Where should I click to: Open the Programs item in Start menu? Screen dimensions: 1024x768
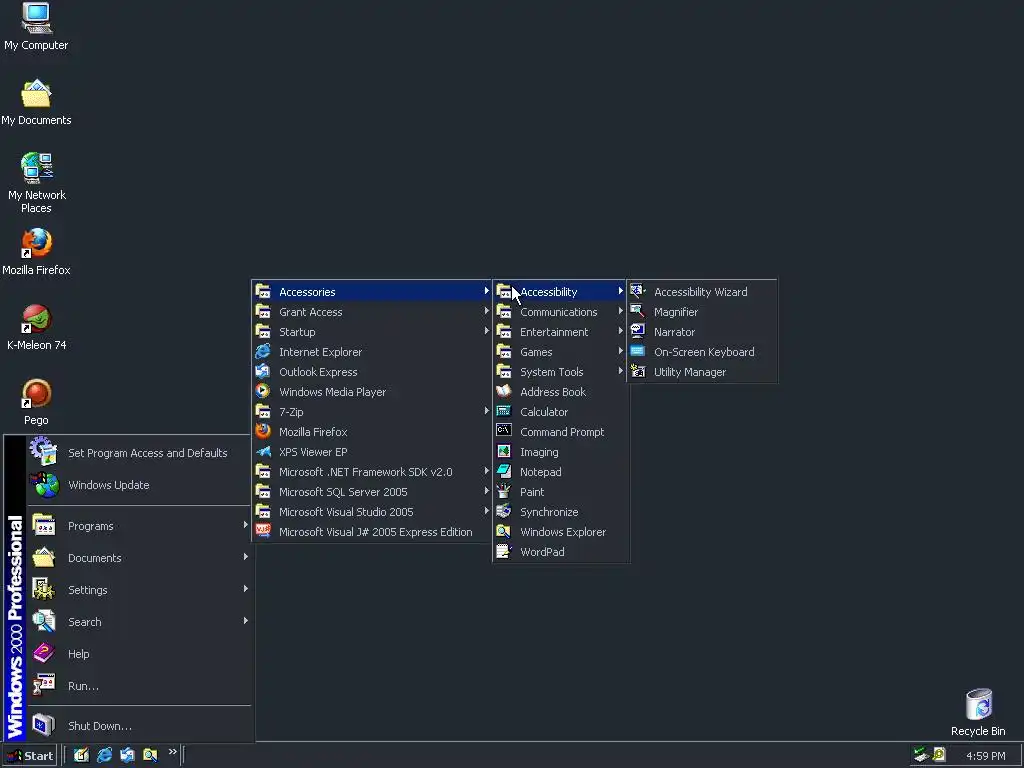(139, 526)
